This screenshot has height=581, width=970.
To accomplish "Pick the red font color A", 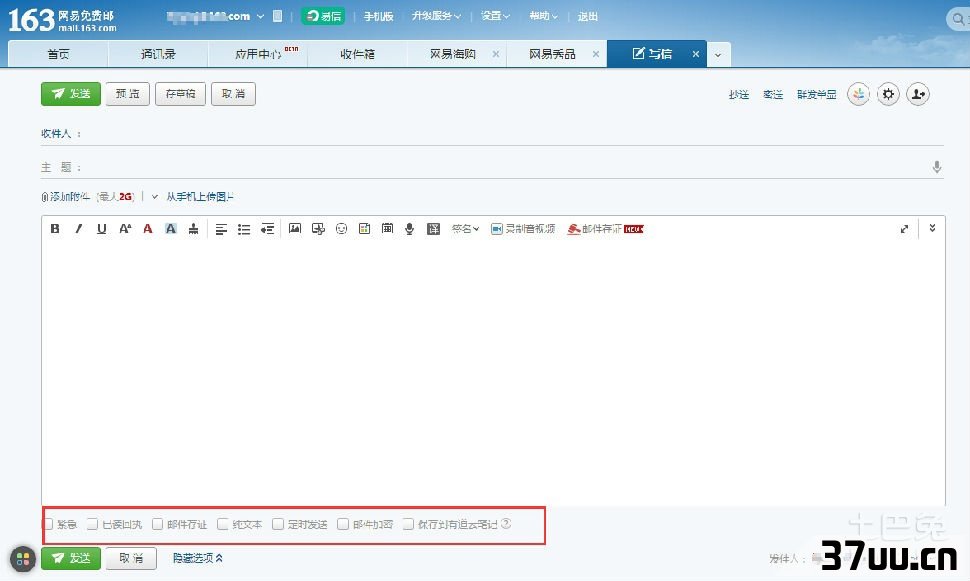I will click(x=148, y=229).
